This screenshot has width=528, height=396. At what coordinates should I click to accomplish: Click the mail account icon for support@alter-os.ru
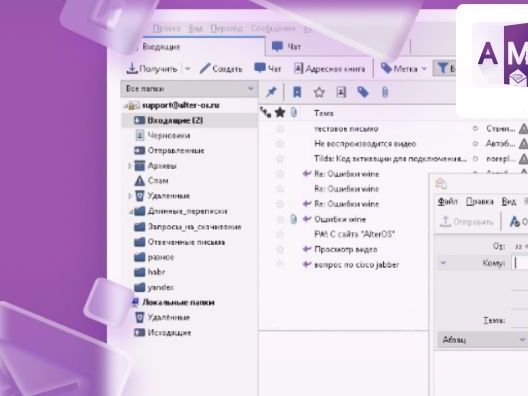click(x=134, y=105)
